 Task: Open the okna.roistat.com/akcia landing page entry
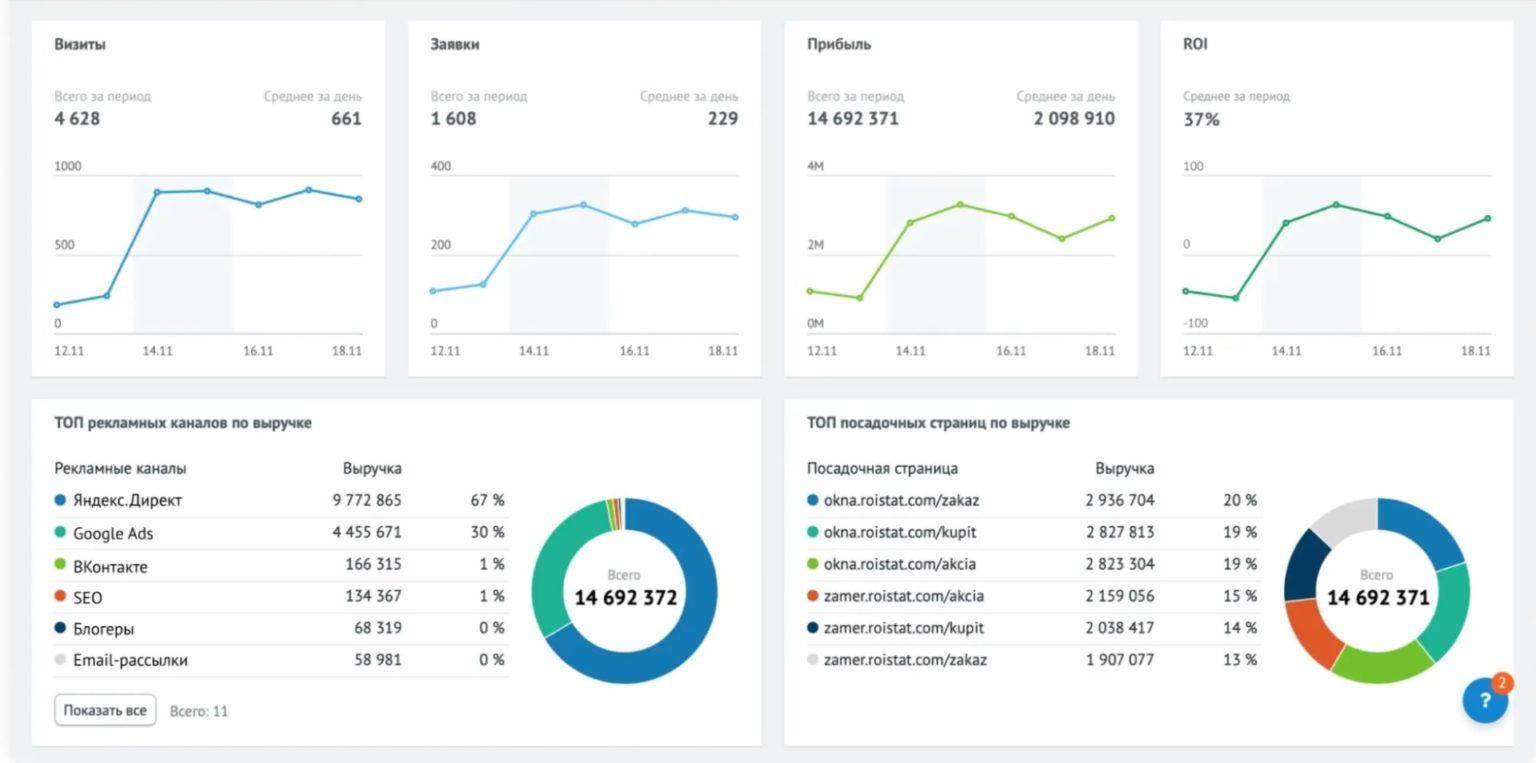click(900, 564)
